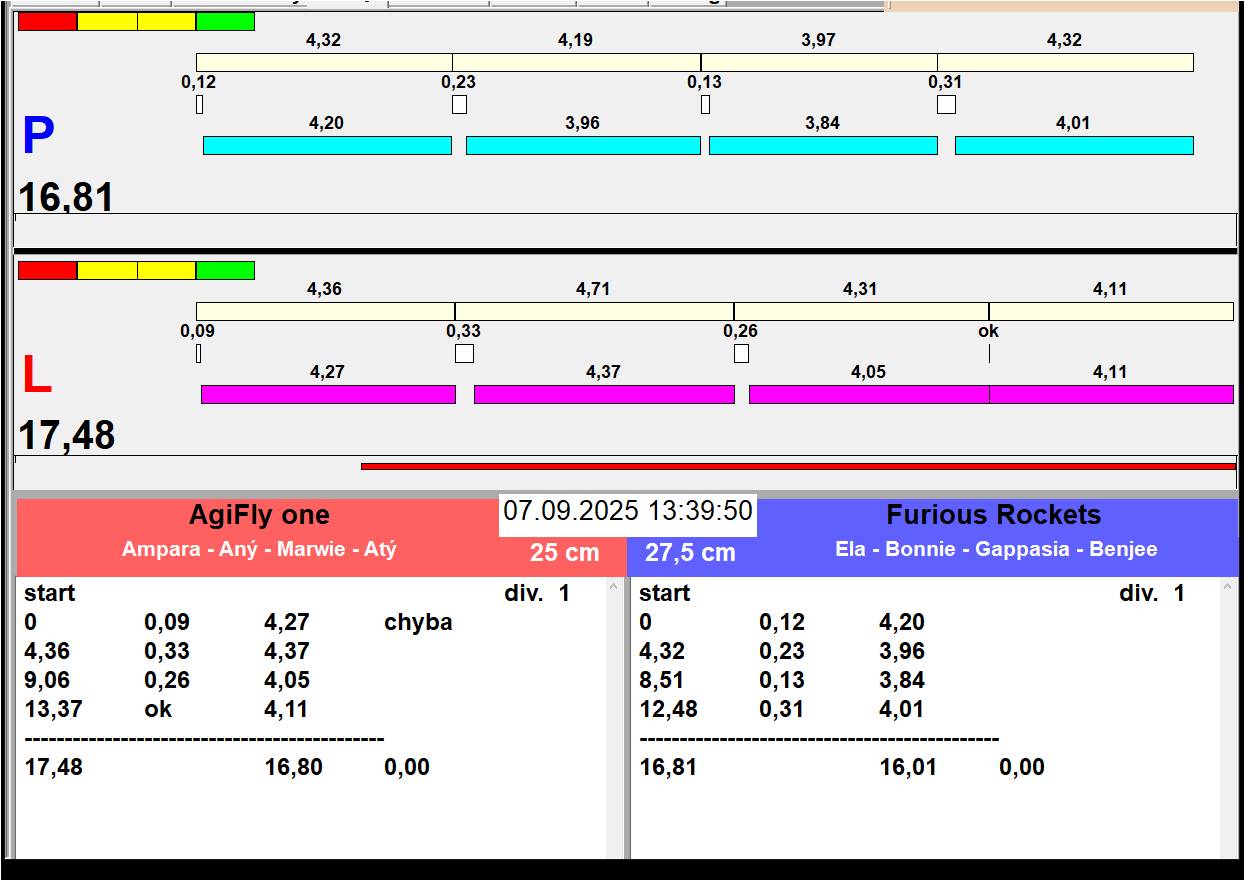Click the 3,96 run time in Furious Rockets table
This screenshot has height=880, width=1244.
pyautogui.click(x=902, y=651)
